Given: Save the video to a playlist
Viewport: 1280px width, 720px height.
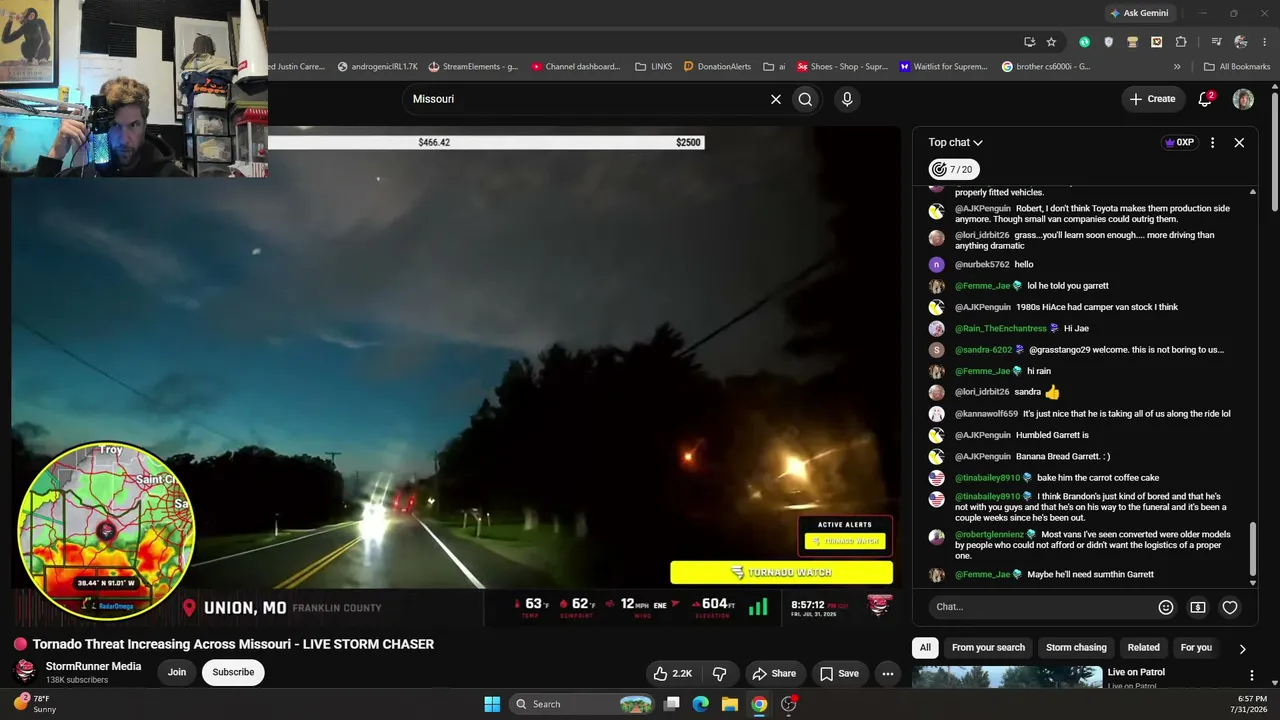Looking at the screenshot, I should [839, 673].
